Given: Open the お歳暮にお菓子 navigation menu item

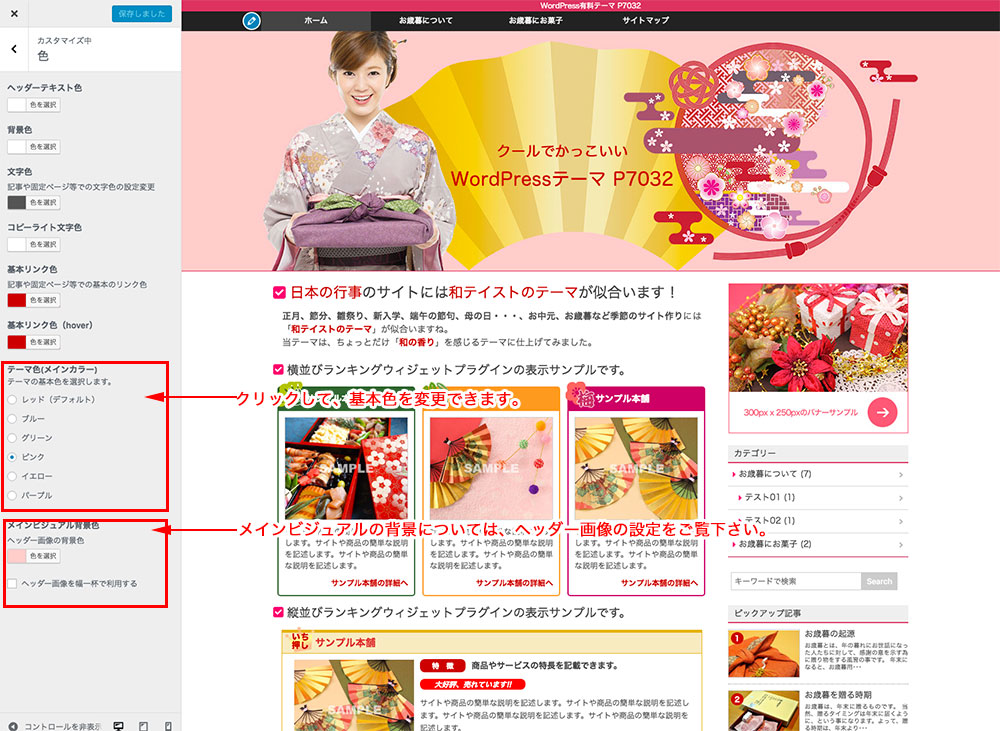Looking at the screenshot, I should 536,20.
